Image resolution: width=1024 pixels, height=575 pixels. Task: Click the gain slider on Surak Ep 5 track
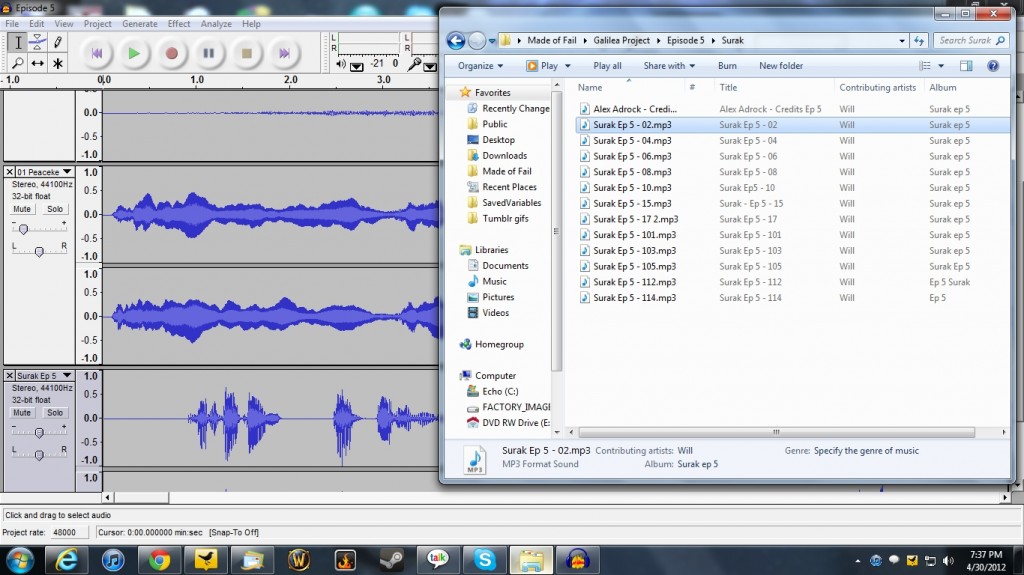39,433
